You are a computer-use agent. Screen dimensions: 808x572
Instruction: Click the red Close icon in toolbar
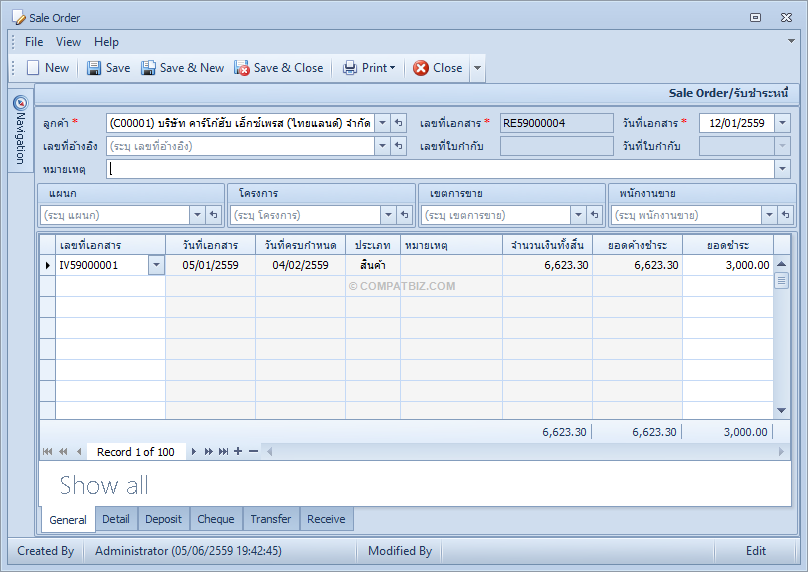[421, 68]
